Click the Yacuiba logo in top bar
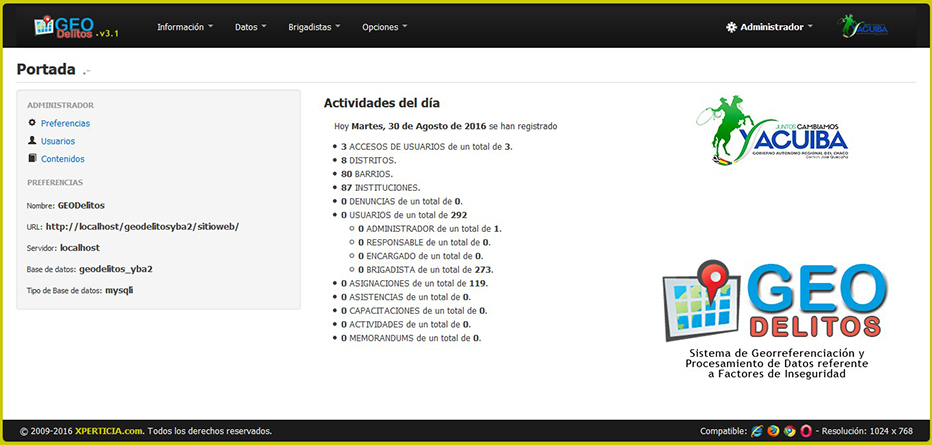Viewport: 932px width, 445px height. tap(862, 26)
